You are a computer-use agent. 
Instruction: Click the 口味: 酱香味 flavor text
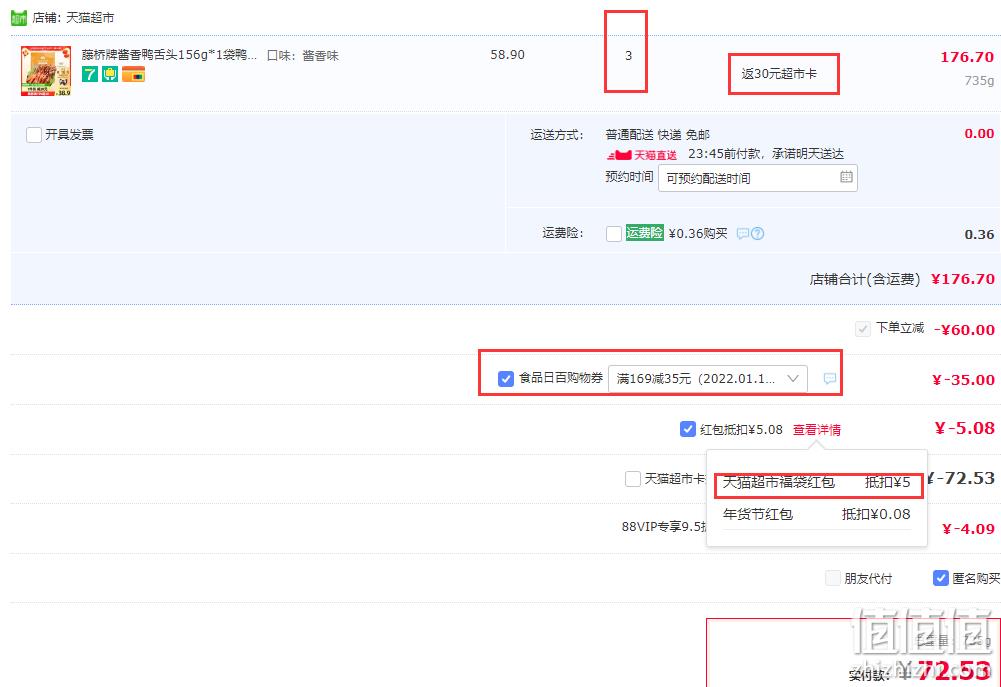[x=303, y=56]
